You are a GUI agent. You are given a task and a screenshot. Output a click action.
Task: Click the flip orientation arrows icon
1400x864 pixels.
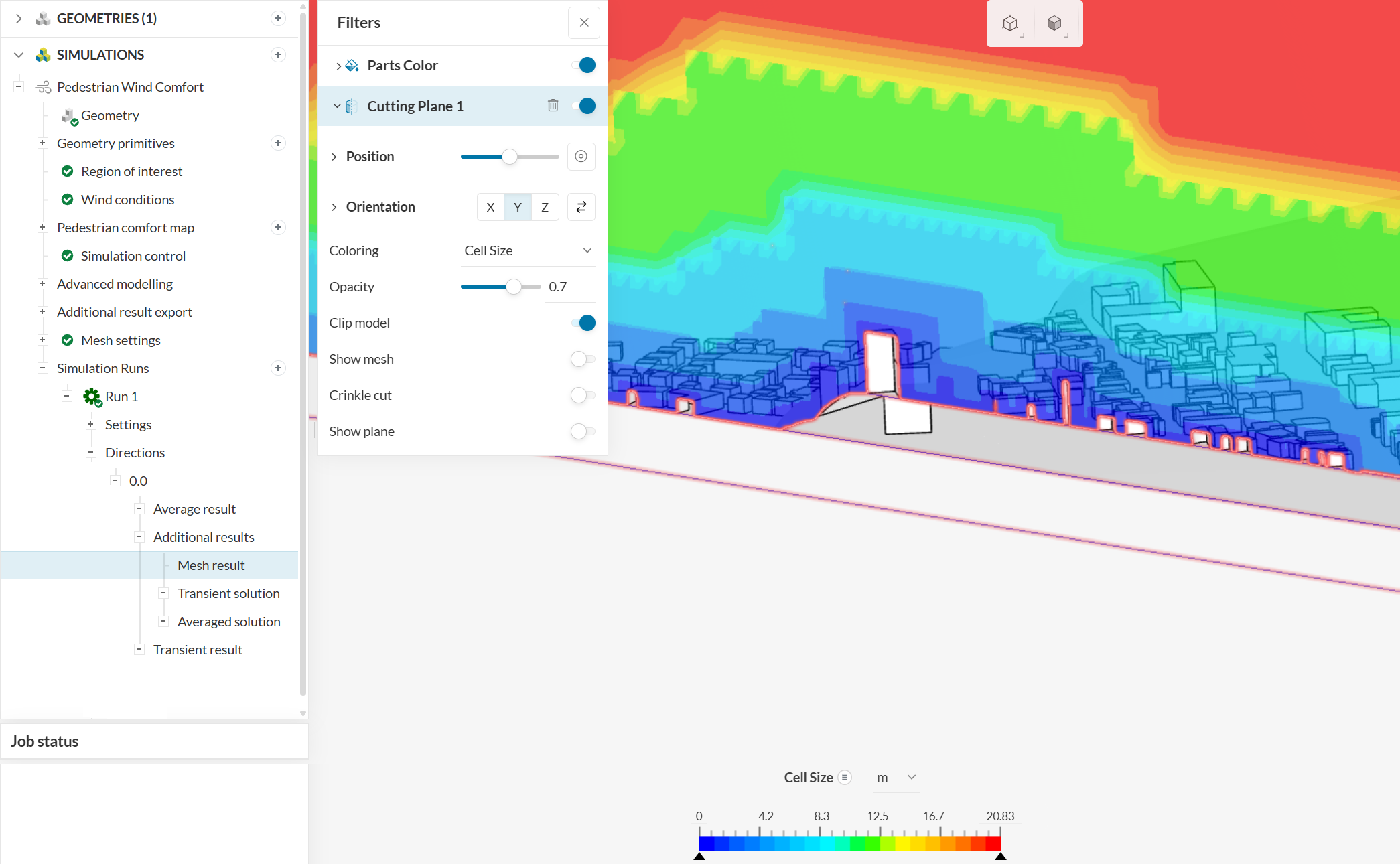[x=581, y=207]
